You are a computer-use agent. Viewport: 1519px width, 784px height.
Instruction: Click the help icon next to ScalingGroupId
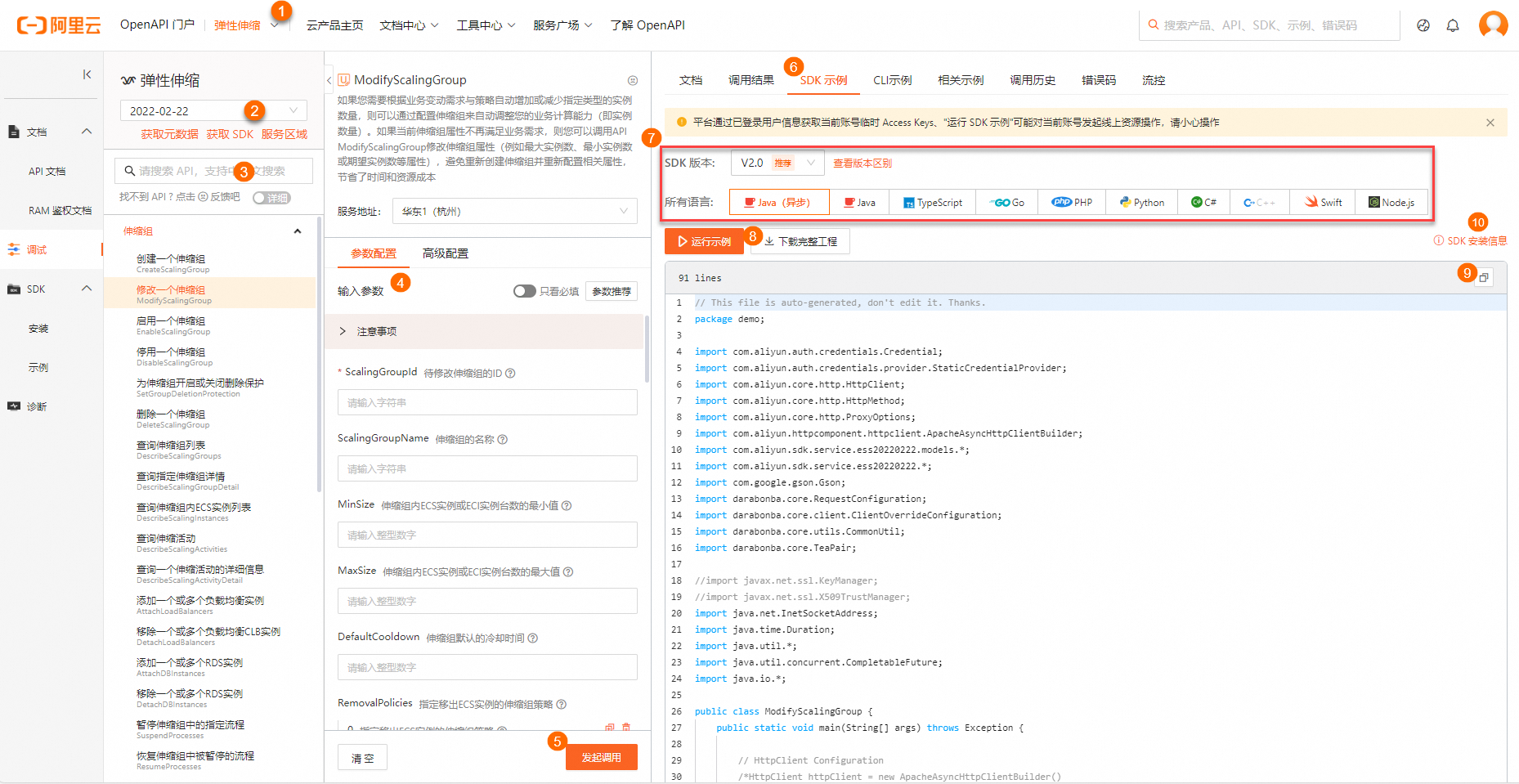(510, 373)
